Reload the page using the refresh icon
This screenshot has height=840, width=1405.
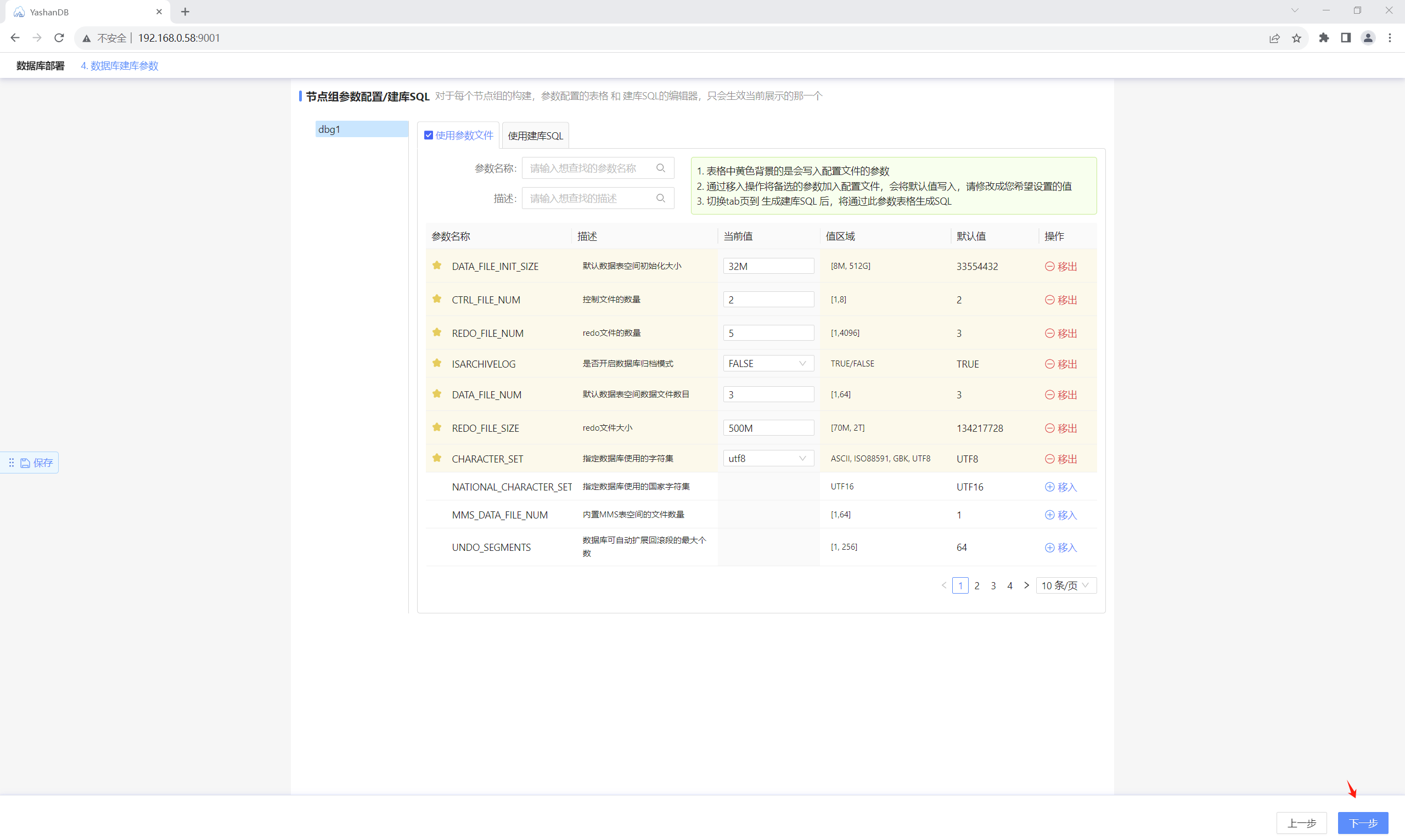[x=59, y=38]
